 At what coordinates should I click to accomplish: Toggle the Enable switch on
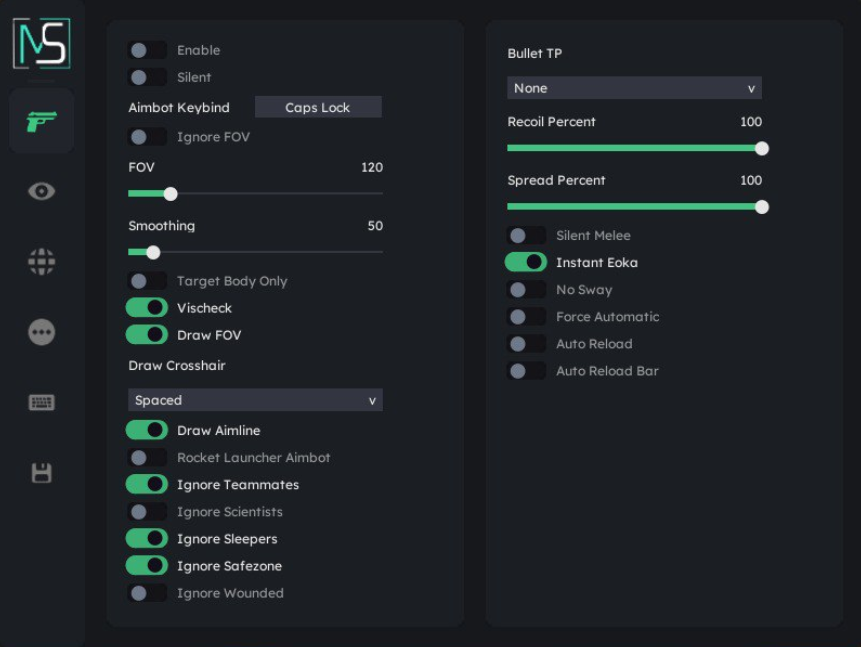[x=147, y=50]
